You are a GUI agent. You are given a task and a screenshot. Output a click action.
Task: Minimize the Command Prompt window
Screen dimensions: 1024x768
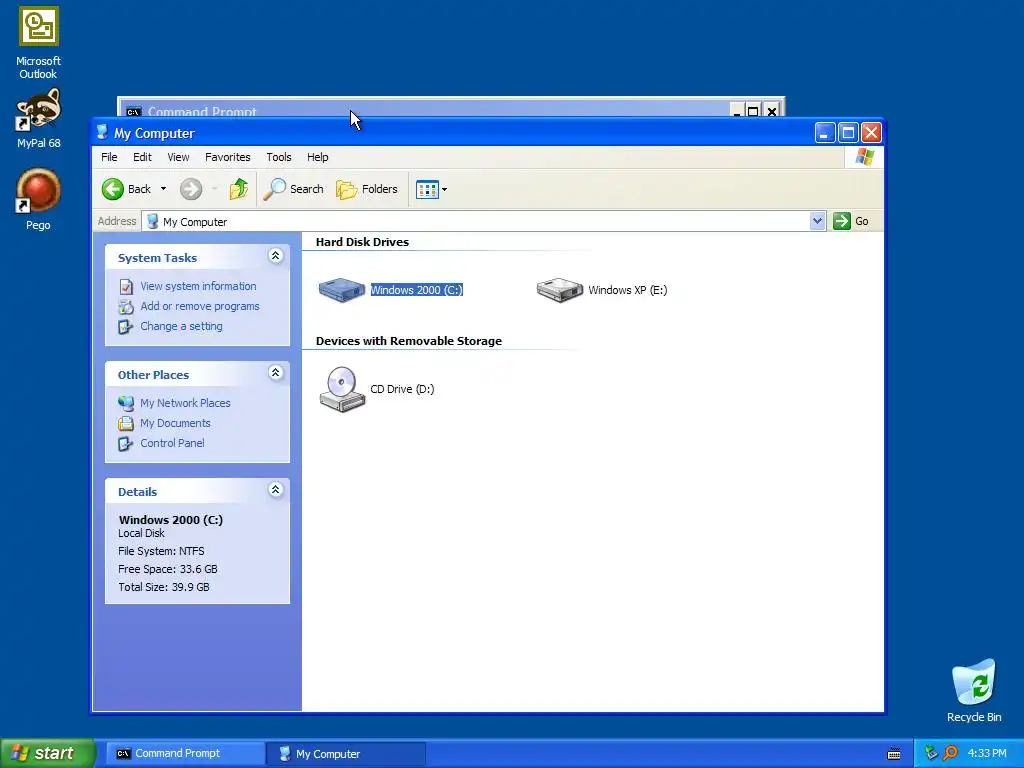click(737, 111)
